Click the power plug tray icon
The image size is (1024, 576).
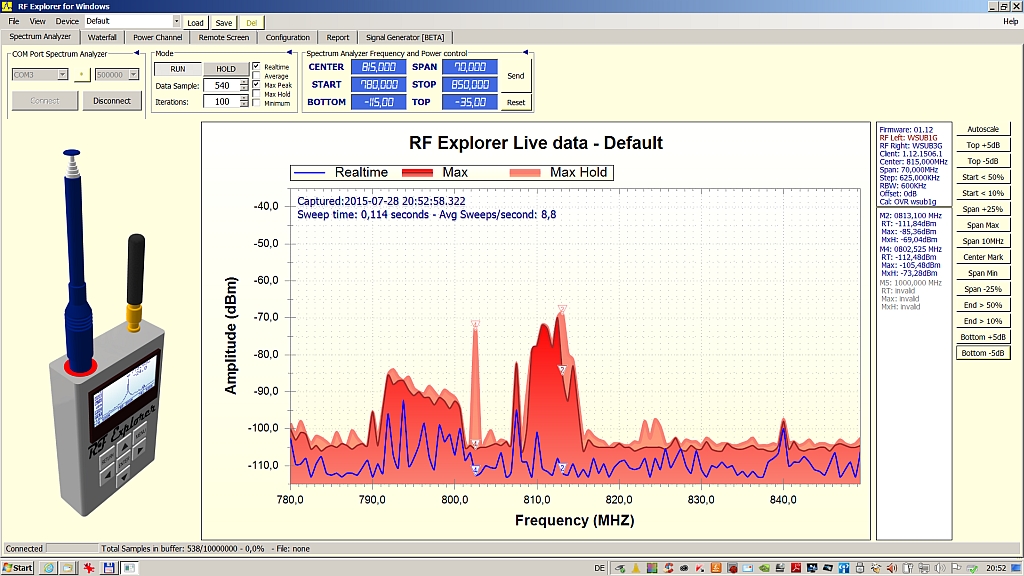click(x=908, y=568)
